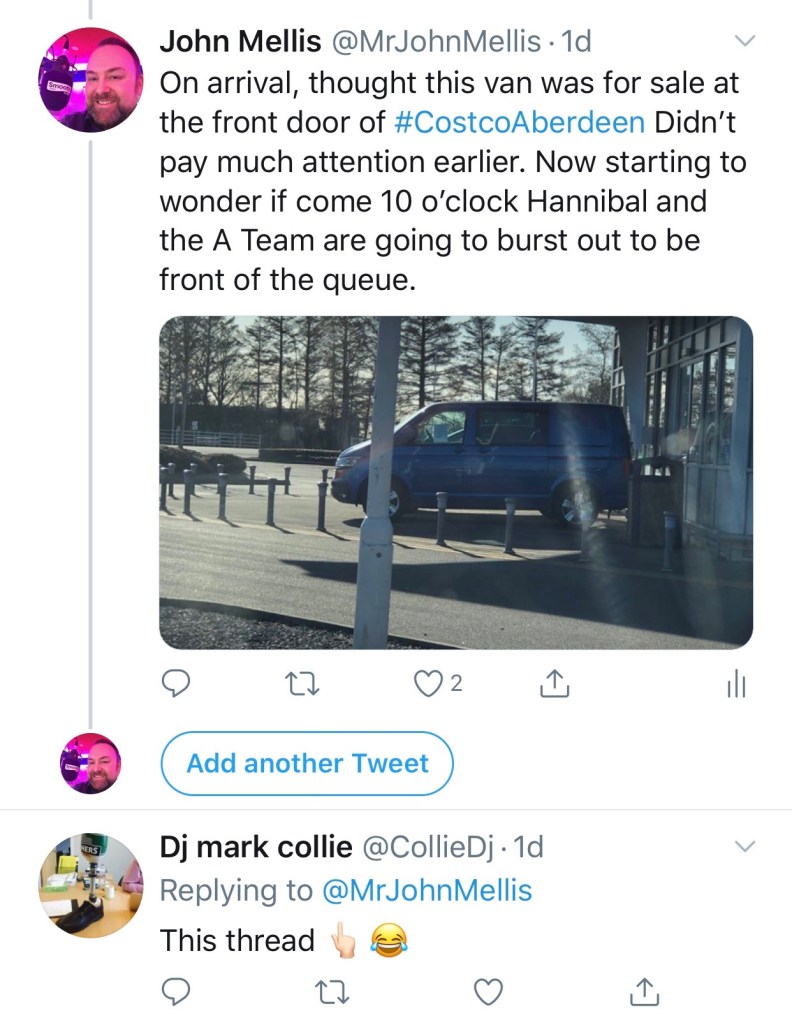Like John Mellis's tweet with 2 likes

[x=430, y=683]
